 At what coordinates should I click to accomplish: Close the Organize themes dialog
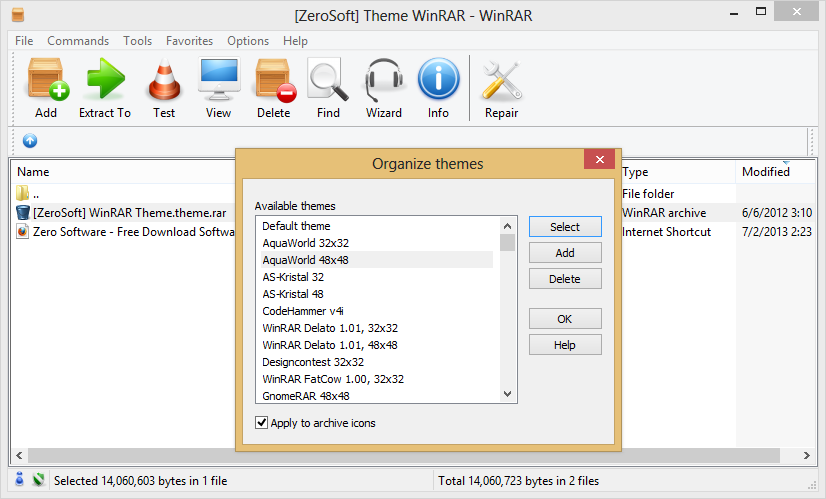click(599, 159)
